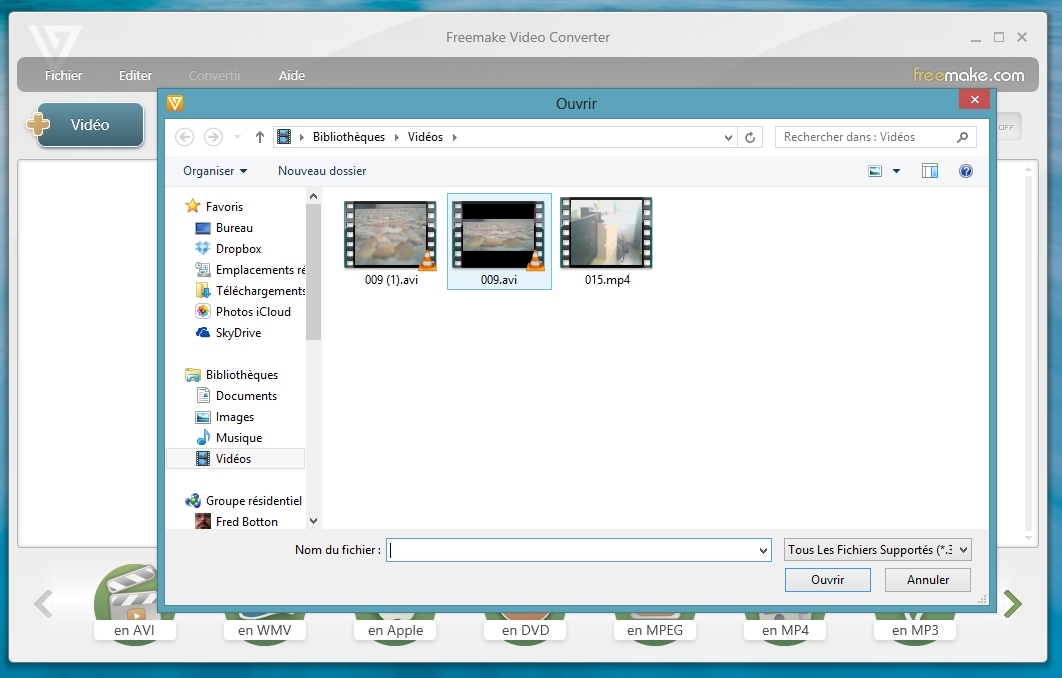This screenshot has width=1062, height=678.
Task: Select the 009.avi video file
Action: tap(499, 242)
